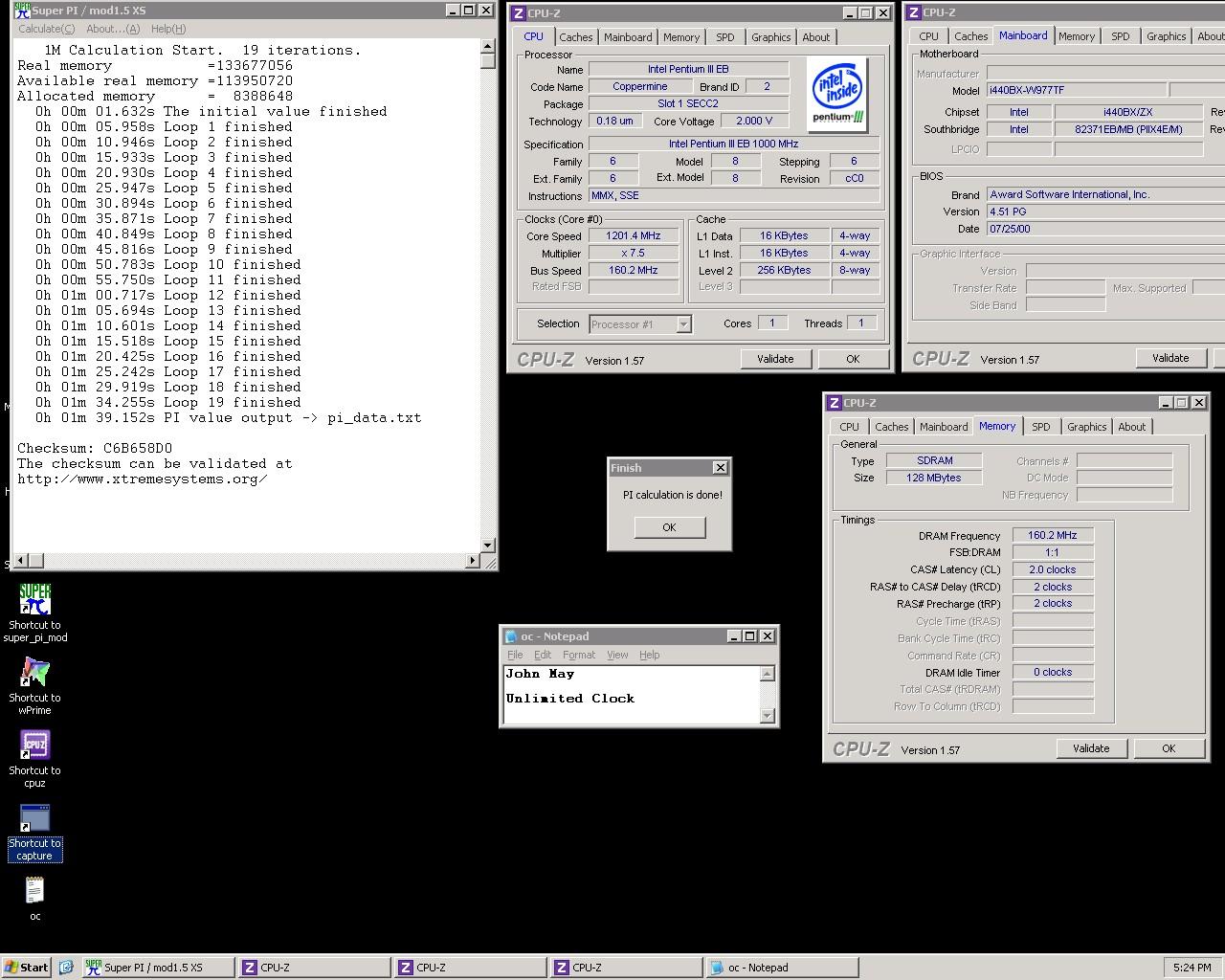Open Help menu in Notepad
The height and width of the screenshot is (980, 1225).
point(650,655)
